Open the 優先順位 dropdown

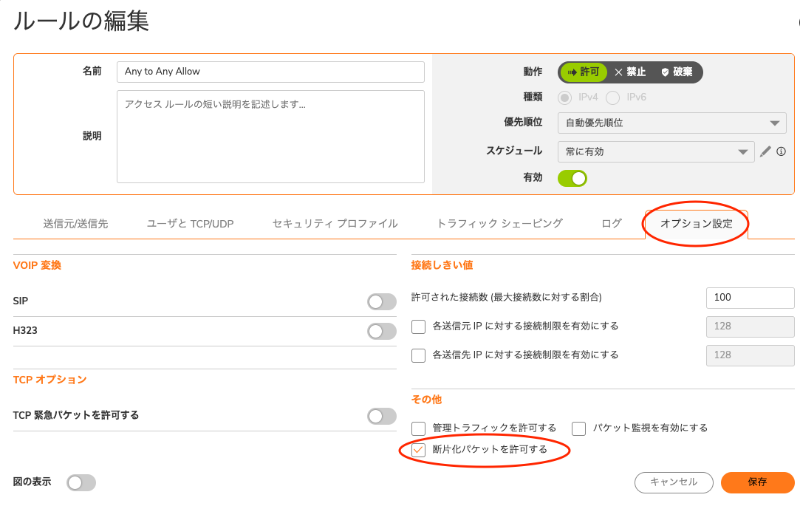click(672, 123)
